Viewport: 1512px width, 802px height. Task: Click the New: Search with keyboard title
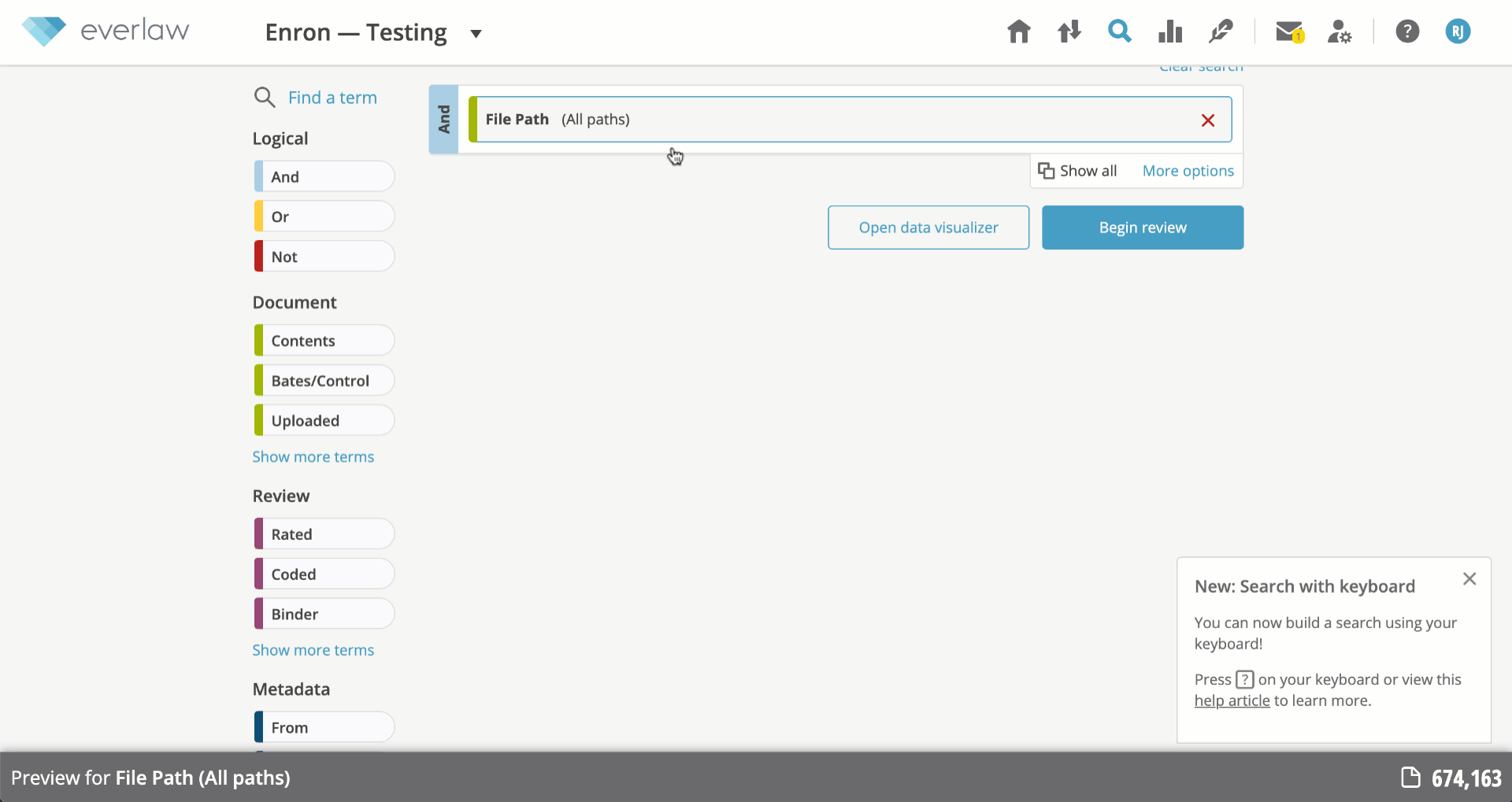point(1305,586)
